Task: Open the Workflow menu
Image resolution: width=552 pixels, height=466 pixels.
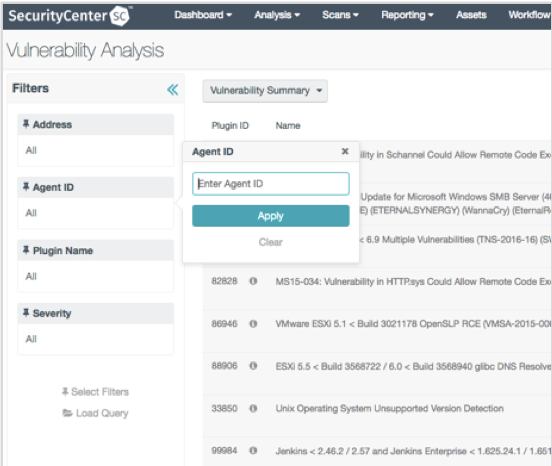Action: pyautogui.click(x=529, y=15)
